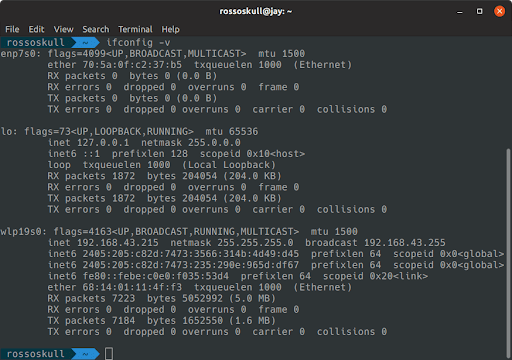Click broadcast address 192.168.43.255
Screen dimensions: 512x360
(405, 243)
